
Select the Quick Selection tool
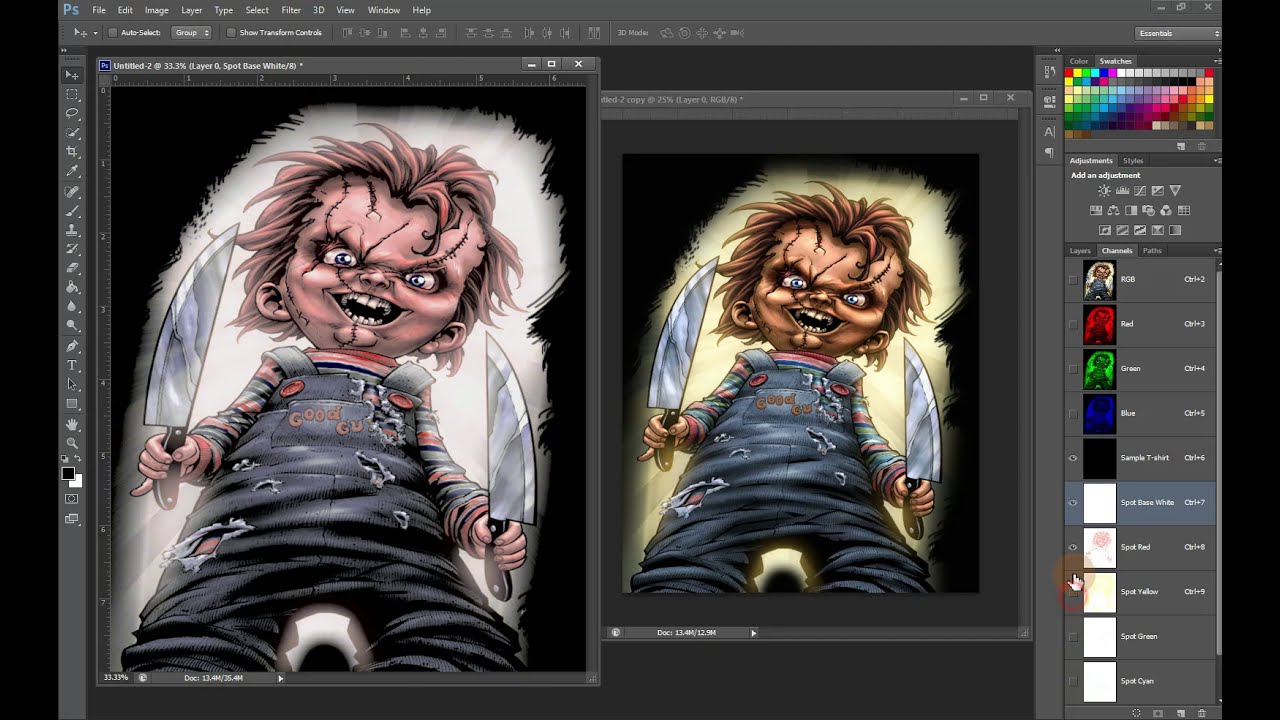pos(72,132)
